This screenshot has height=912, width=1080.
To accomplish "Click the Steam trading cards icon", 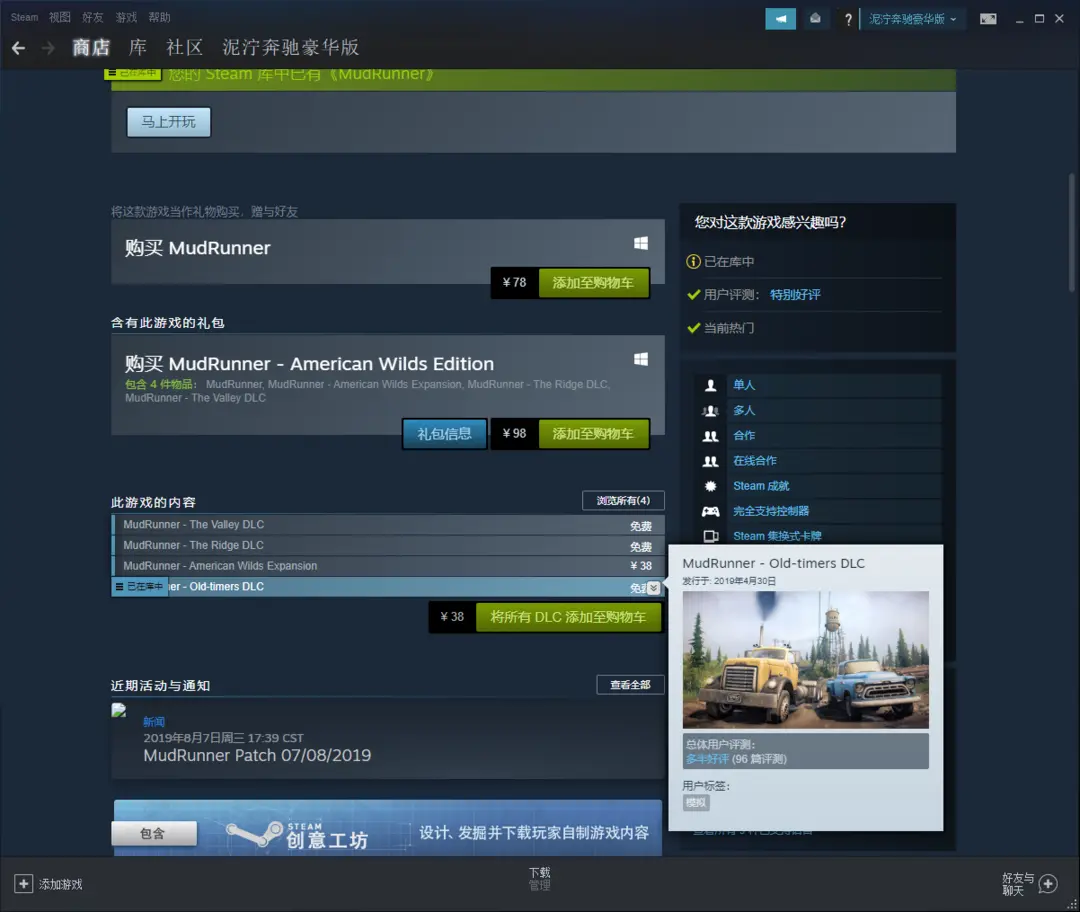I will coord(710,536).
